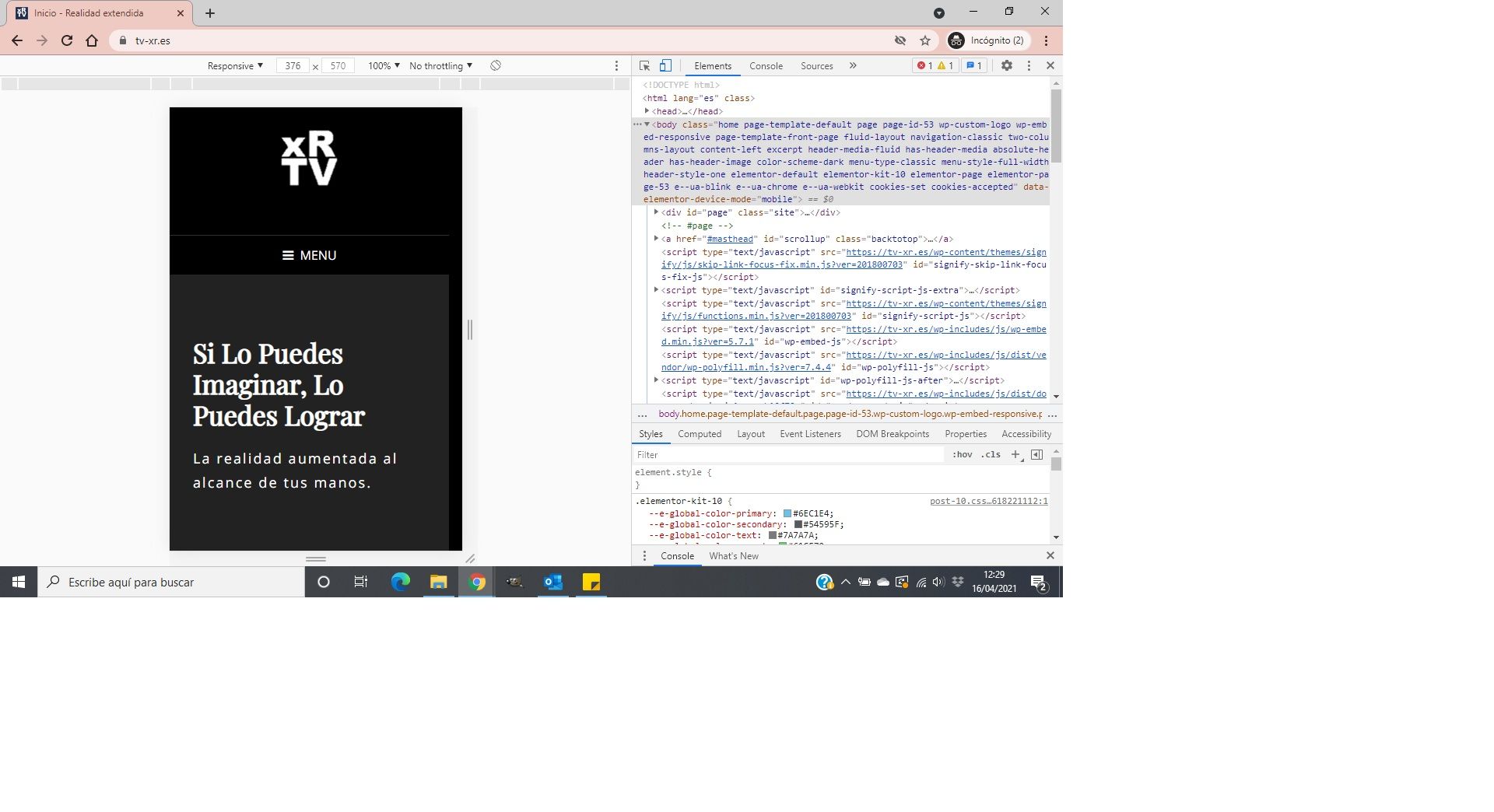Click the error and warning count badge

935,66
